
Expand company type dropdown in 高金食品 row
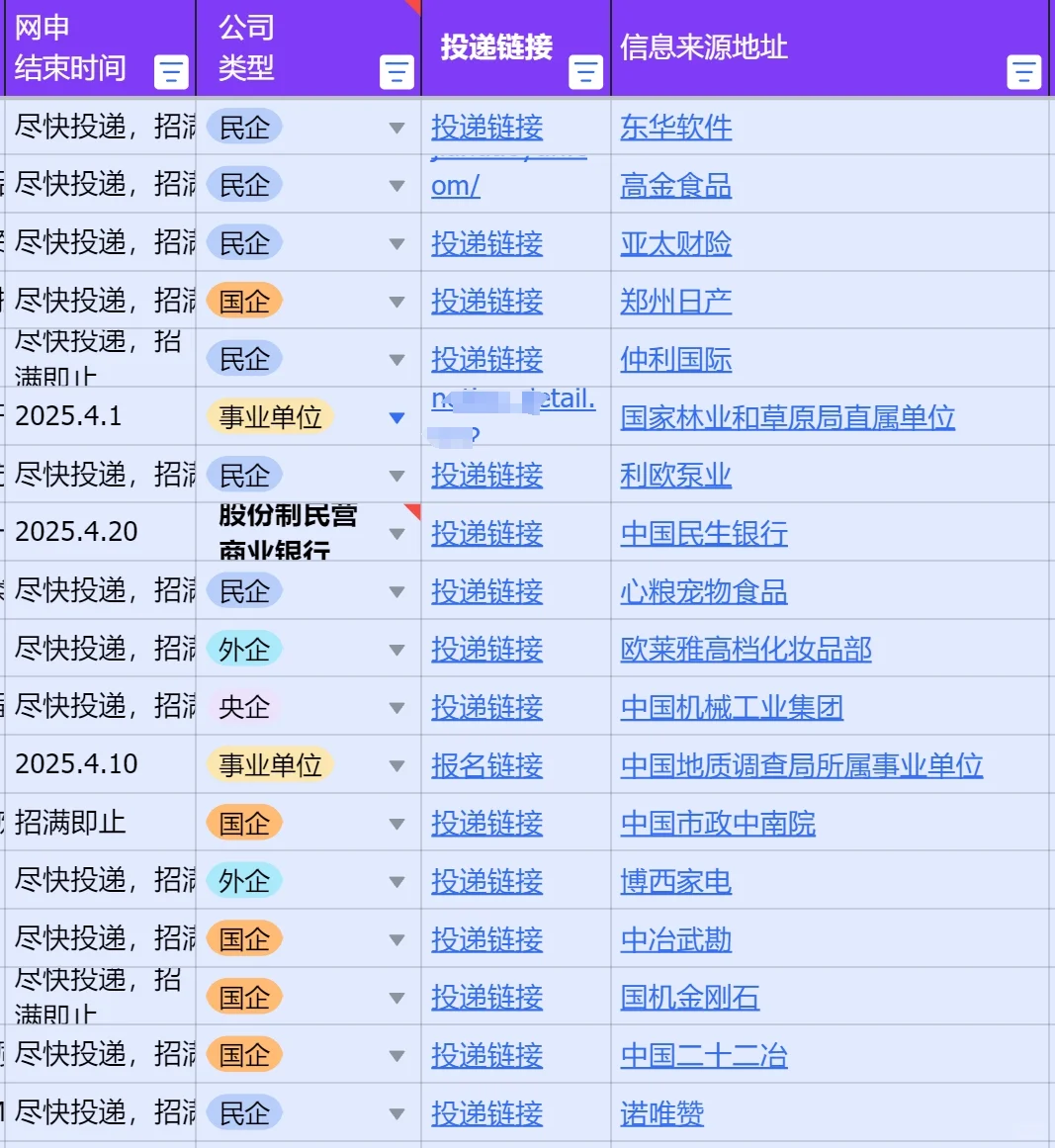pyautogui.click(x=396, y=186)
